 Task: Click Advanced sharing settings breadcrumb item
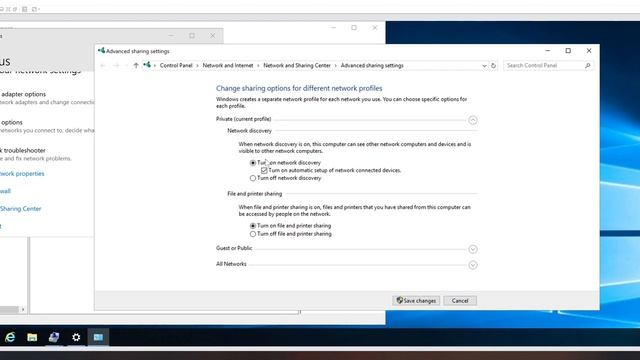click(372, 65)
